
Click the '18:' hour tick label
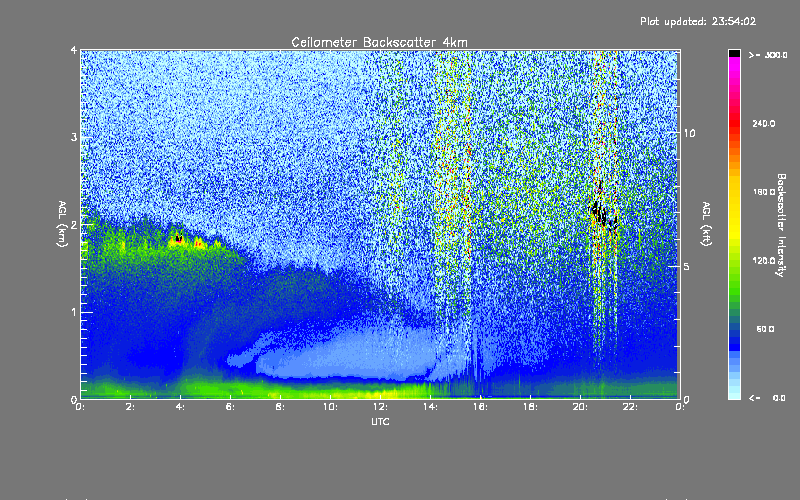(530, 407)
